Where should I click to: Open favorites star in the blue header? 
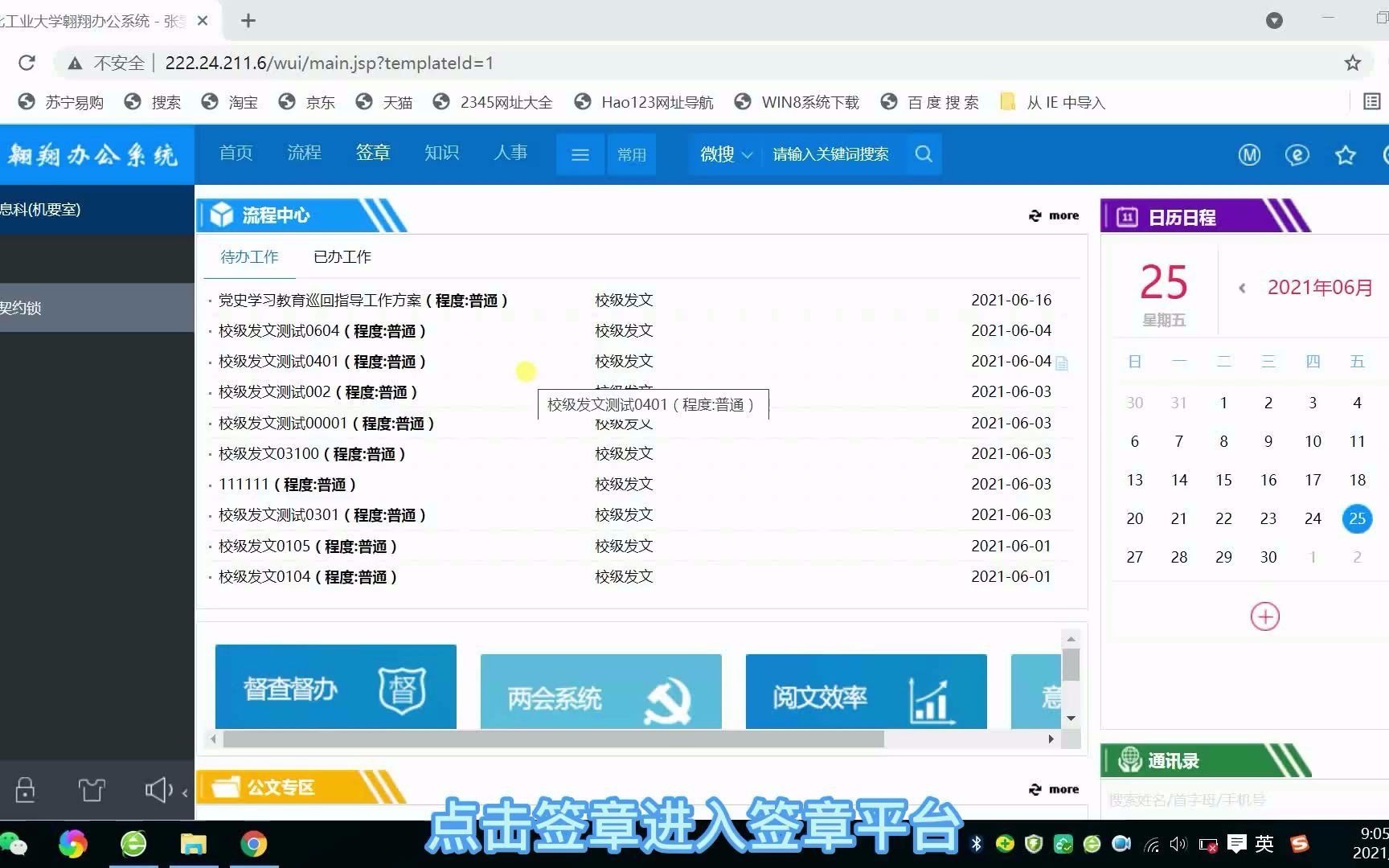(1346, 155)
